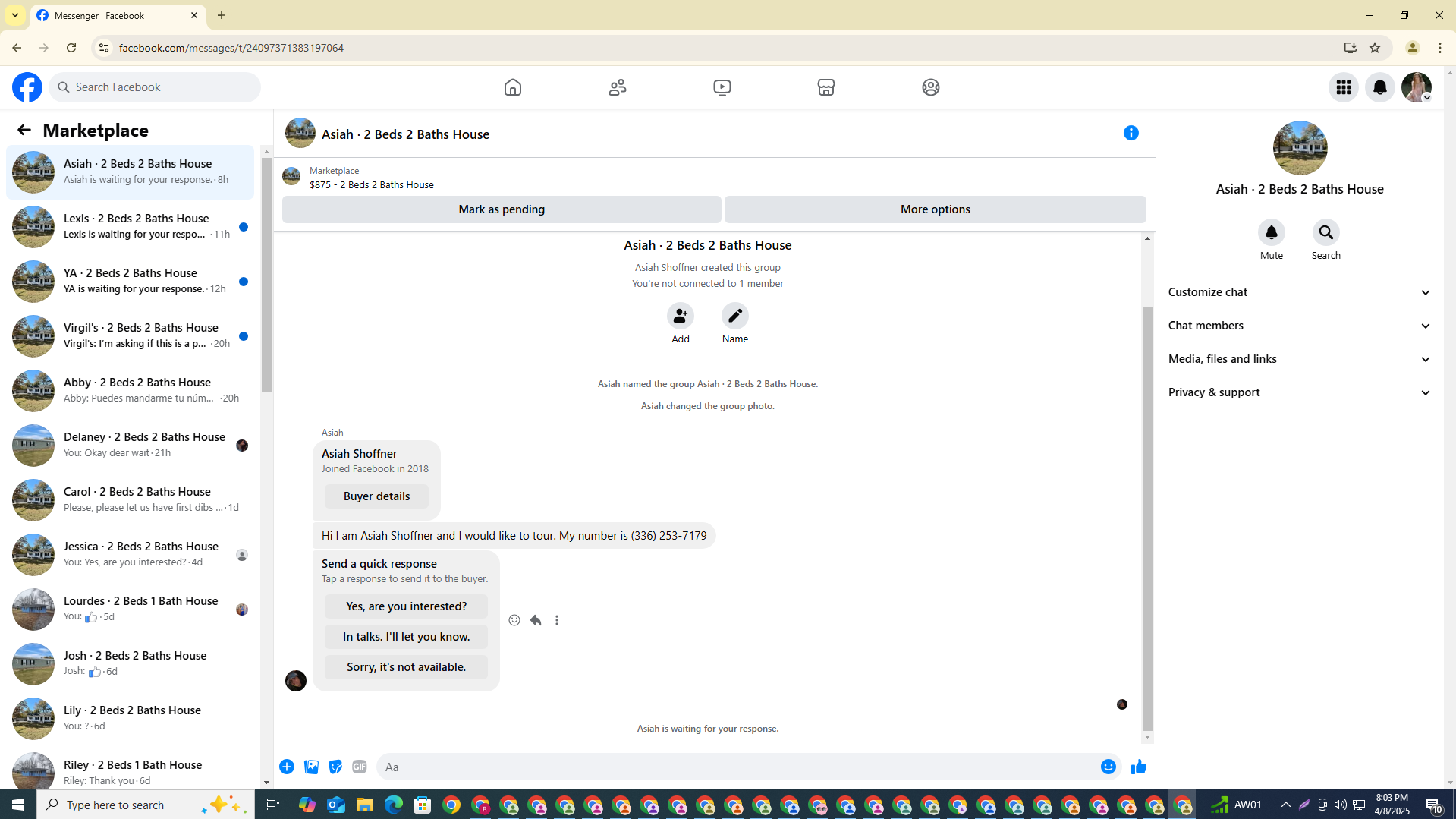
Task: Open the notifications bell in the header
Action: click(1380, 87)
